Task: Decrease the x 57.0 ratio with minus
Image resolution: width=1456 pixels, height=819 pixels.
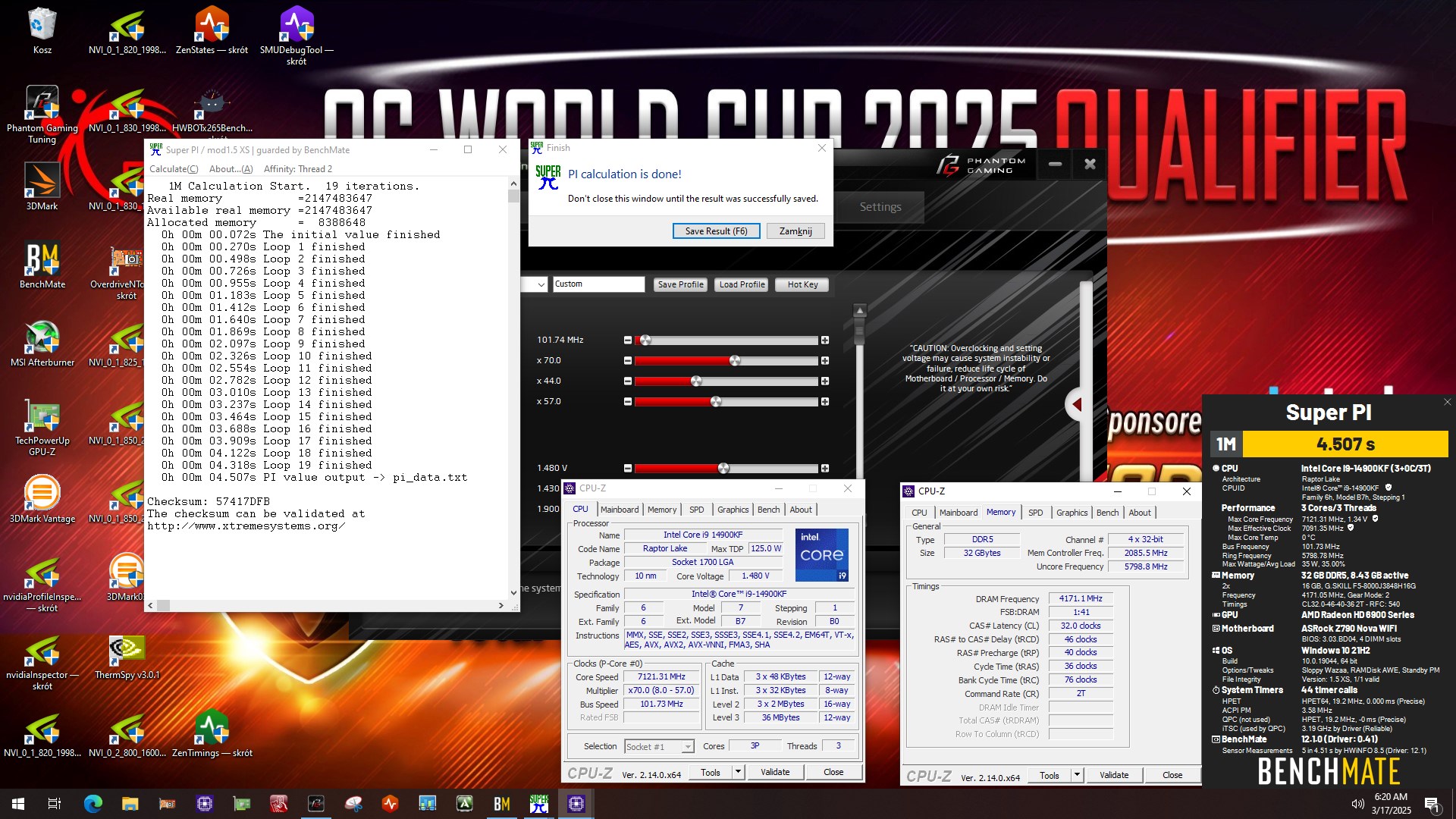Action: click(x=628, y=402)
